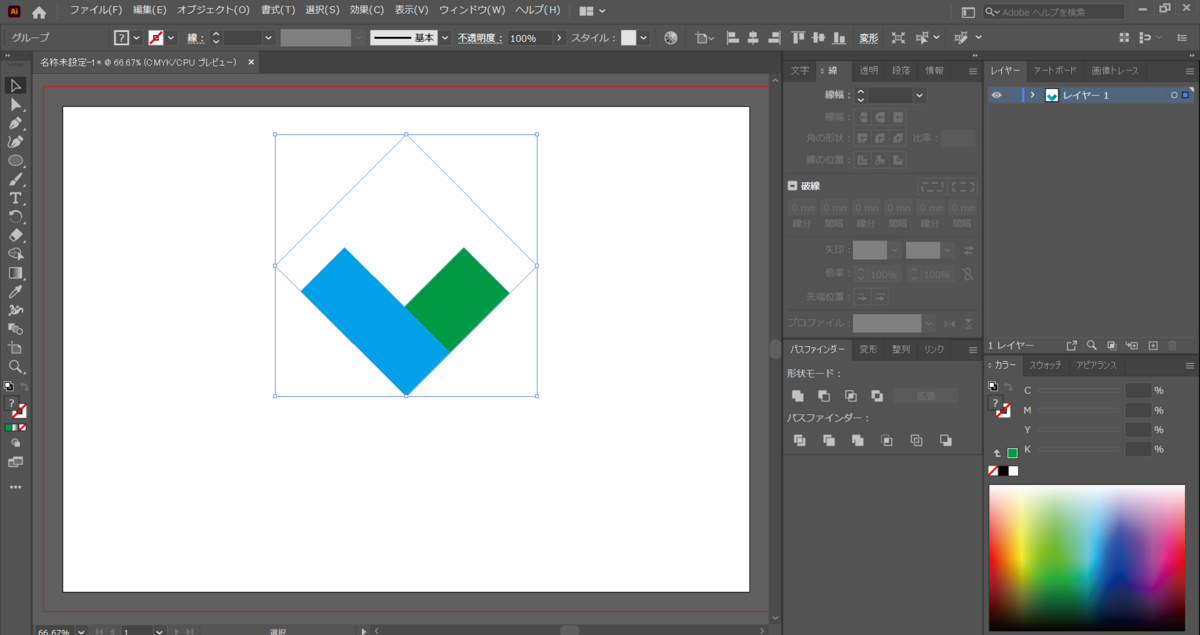Swap fill and stroke in toolbar
The width and height of the screenshot is (1200, 635).
(x=25, y=386)
